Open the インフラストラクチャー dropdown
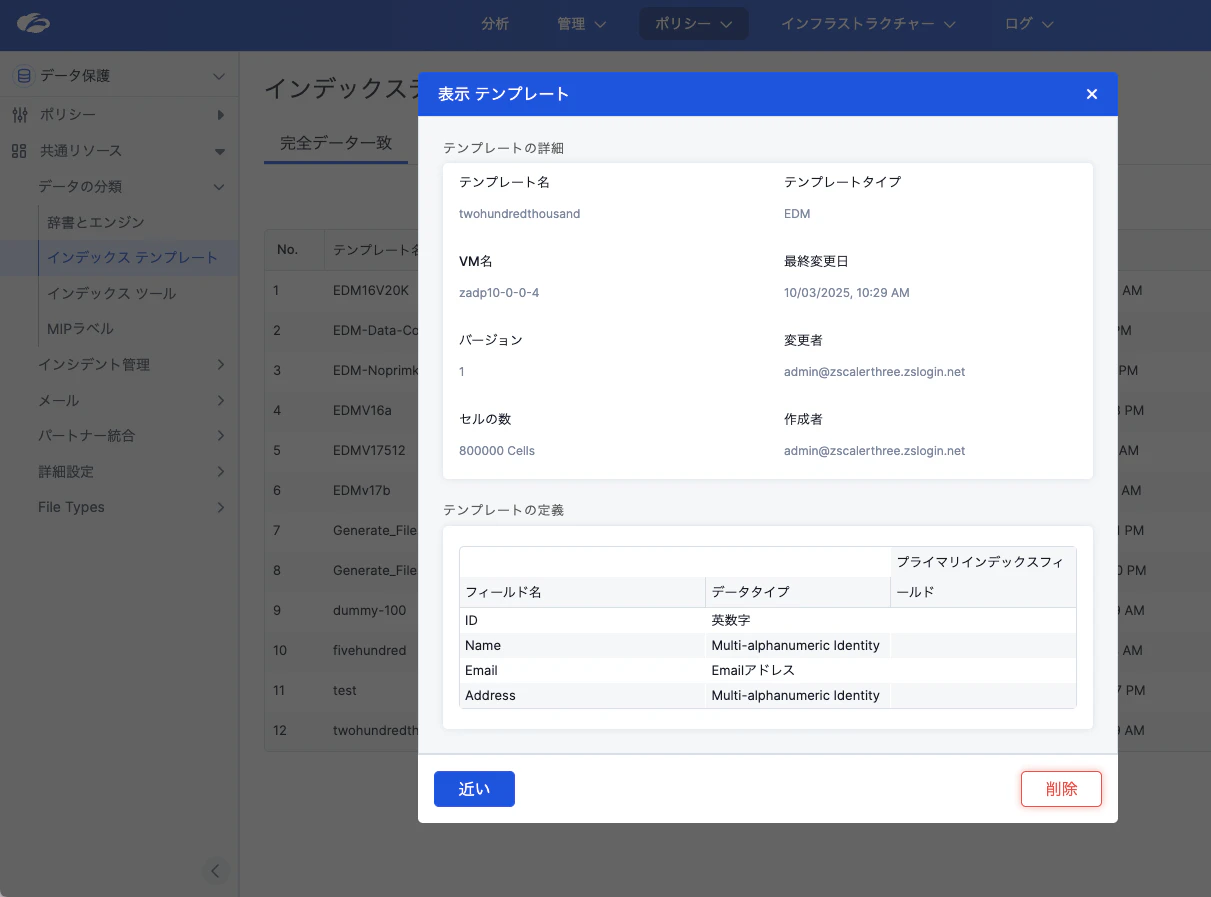The width and height of the screenshot is (1211, 897). tap(867, 23)
